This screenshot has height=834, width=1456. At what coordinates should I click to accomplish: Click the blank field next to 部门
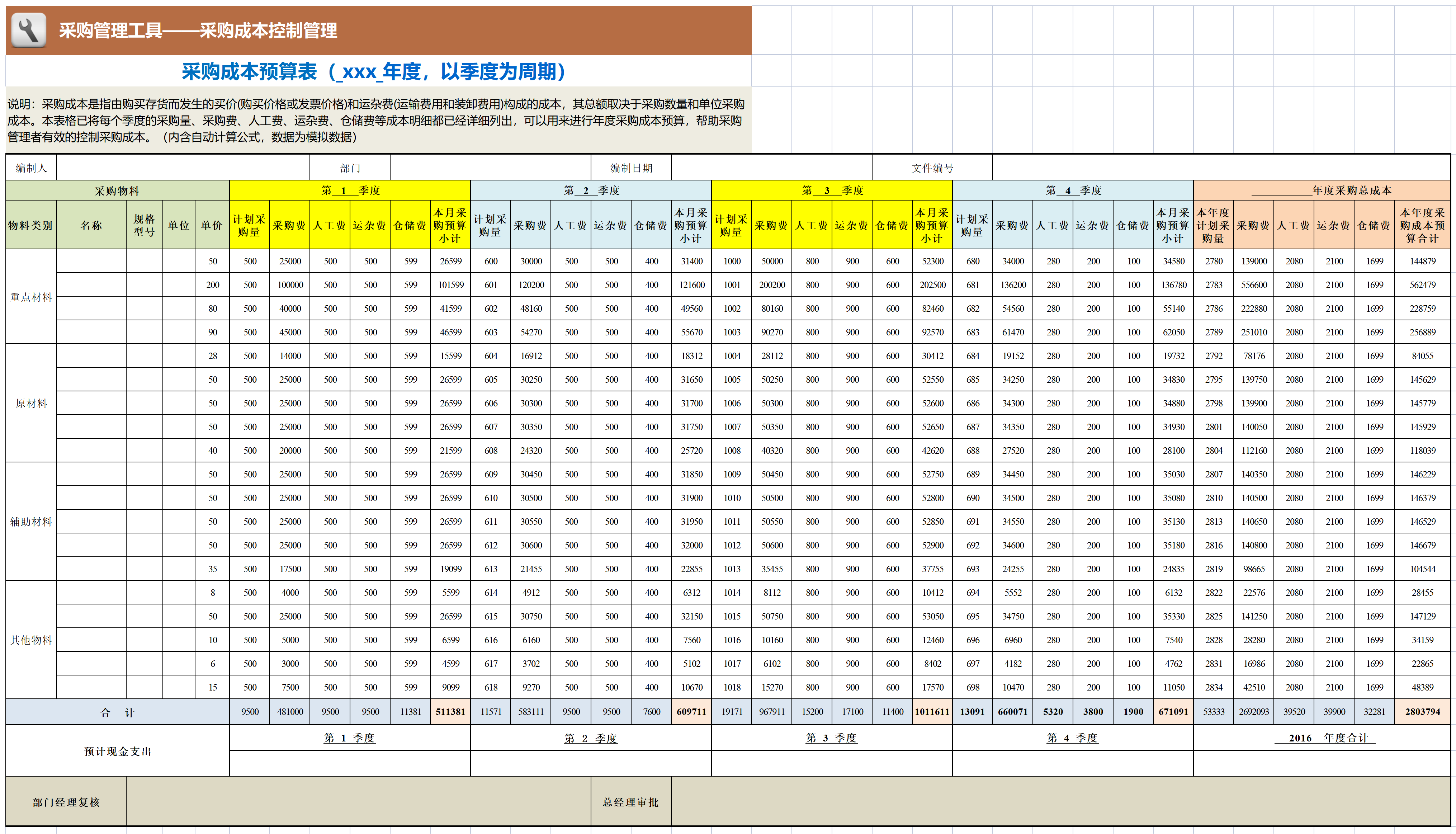(490, 168)
